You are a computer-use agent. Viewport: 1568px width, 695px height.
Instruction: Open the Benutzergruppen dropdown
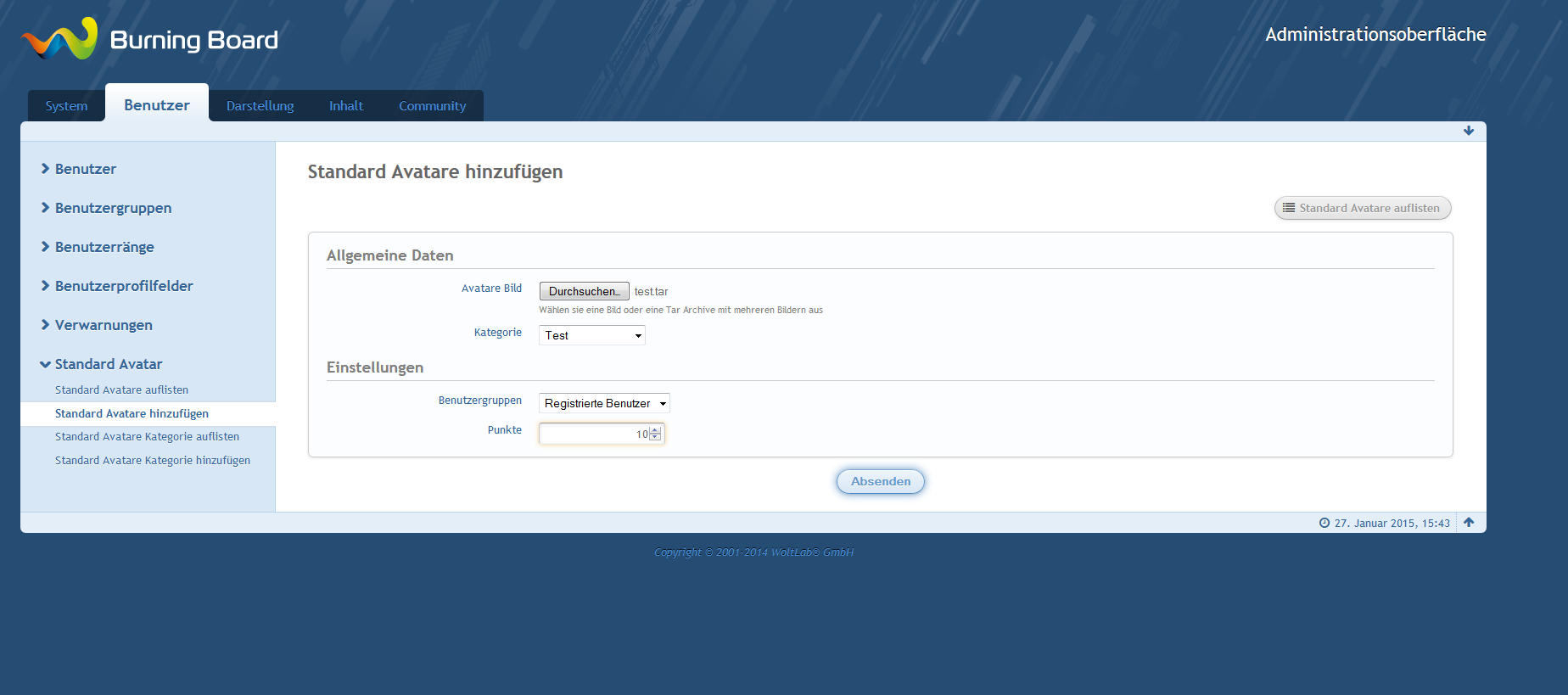[604, 403]
